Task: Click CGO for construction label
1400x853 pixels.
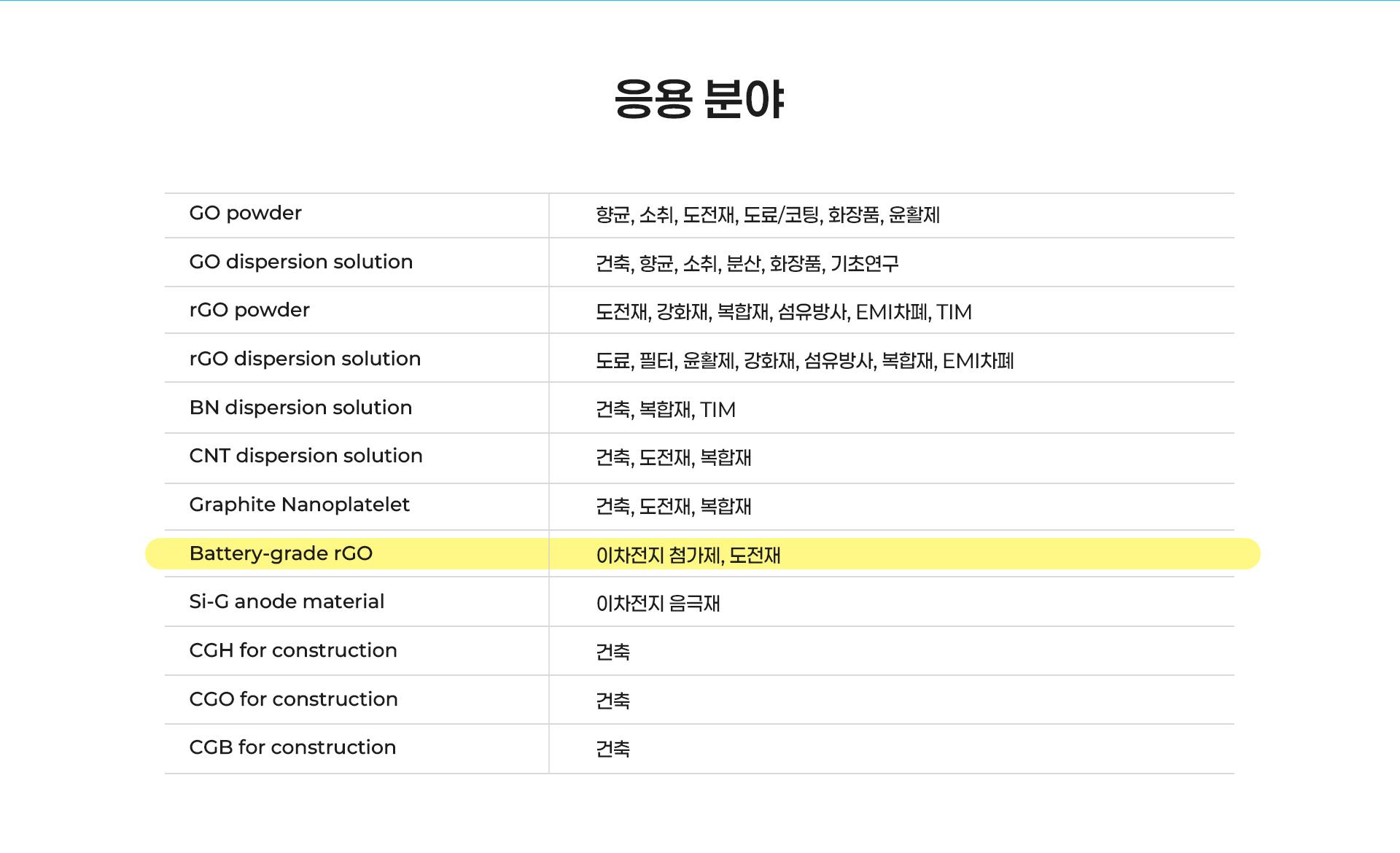Action: (x=293, y=700)
